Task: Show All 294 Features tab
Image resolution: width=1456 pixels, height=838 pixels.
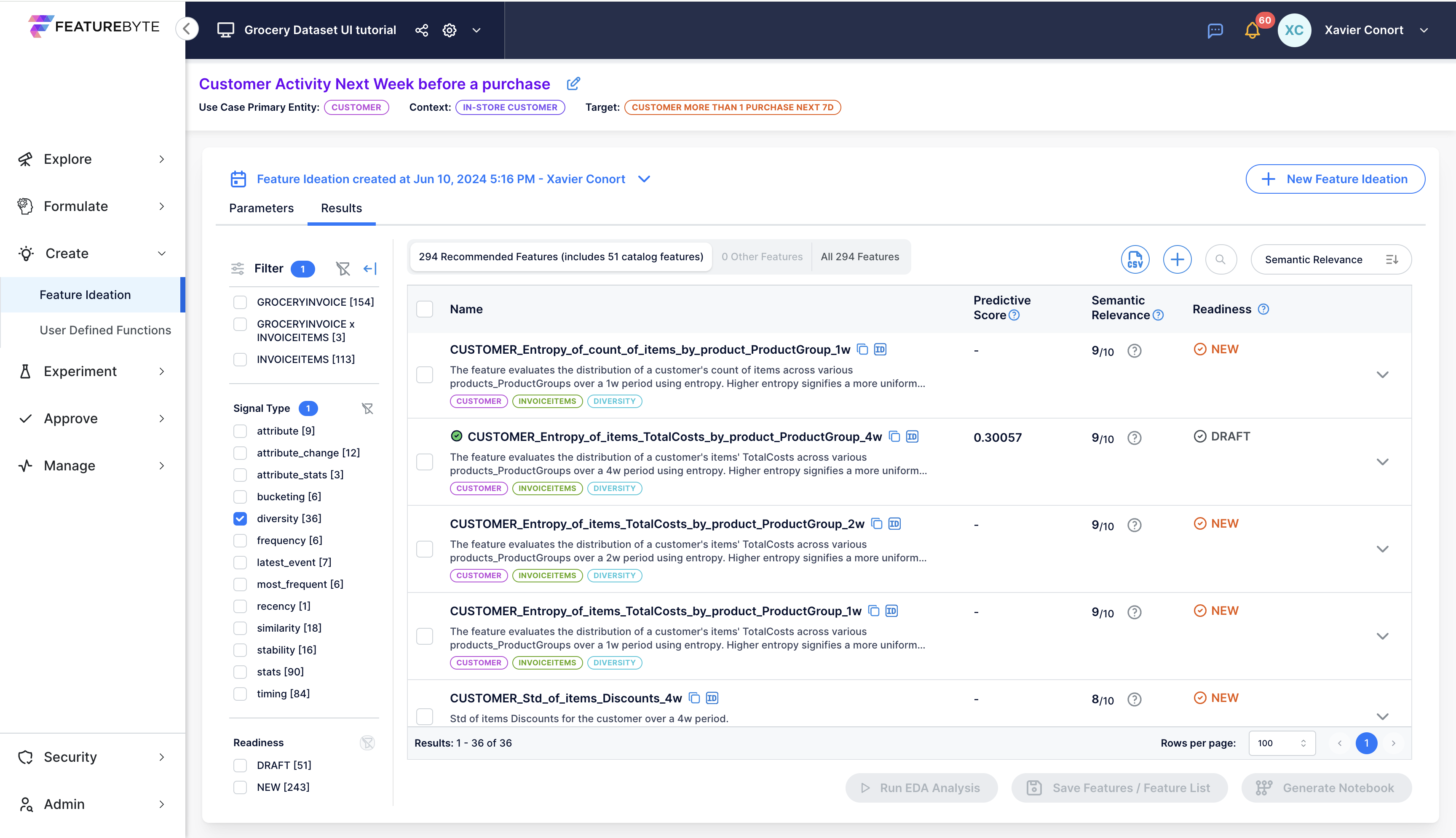Action: pyautogui.click(x=859, y=257)
